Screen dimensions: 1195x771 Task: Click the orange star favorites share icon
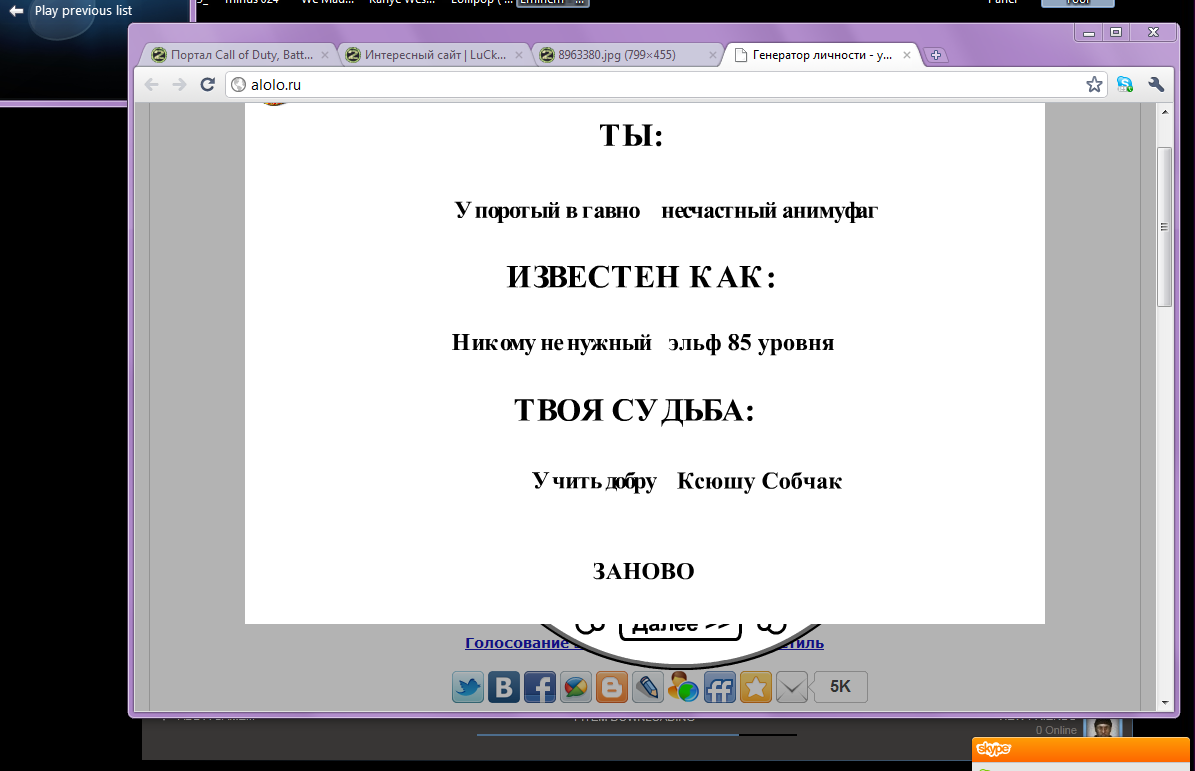[x=755, y=687]
